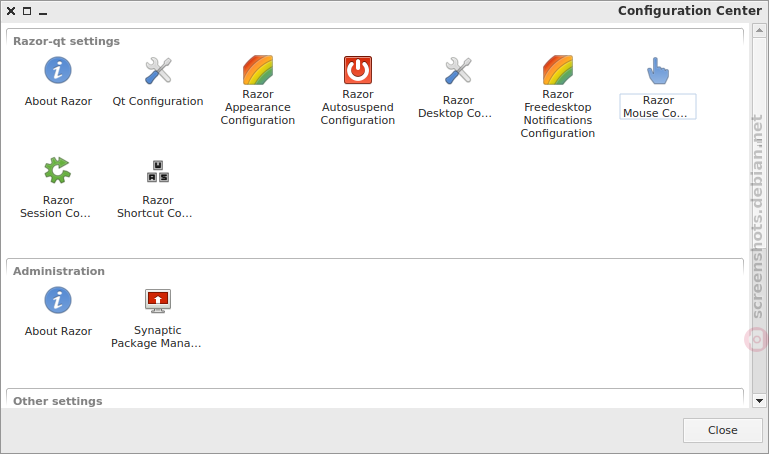This screenshot has width=769, height=454.
Task: Click the Other settings section header
Action: [58, 401]
